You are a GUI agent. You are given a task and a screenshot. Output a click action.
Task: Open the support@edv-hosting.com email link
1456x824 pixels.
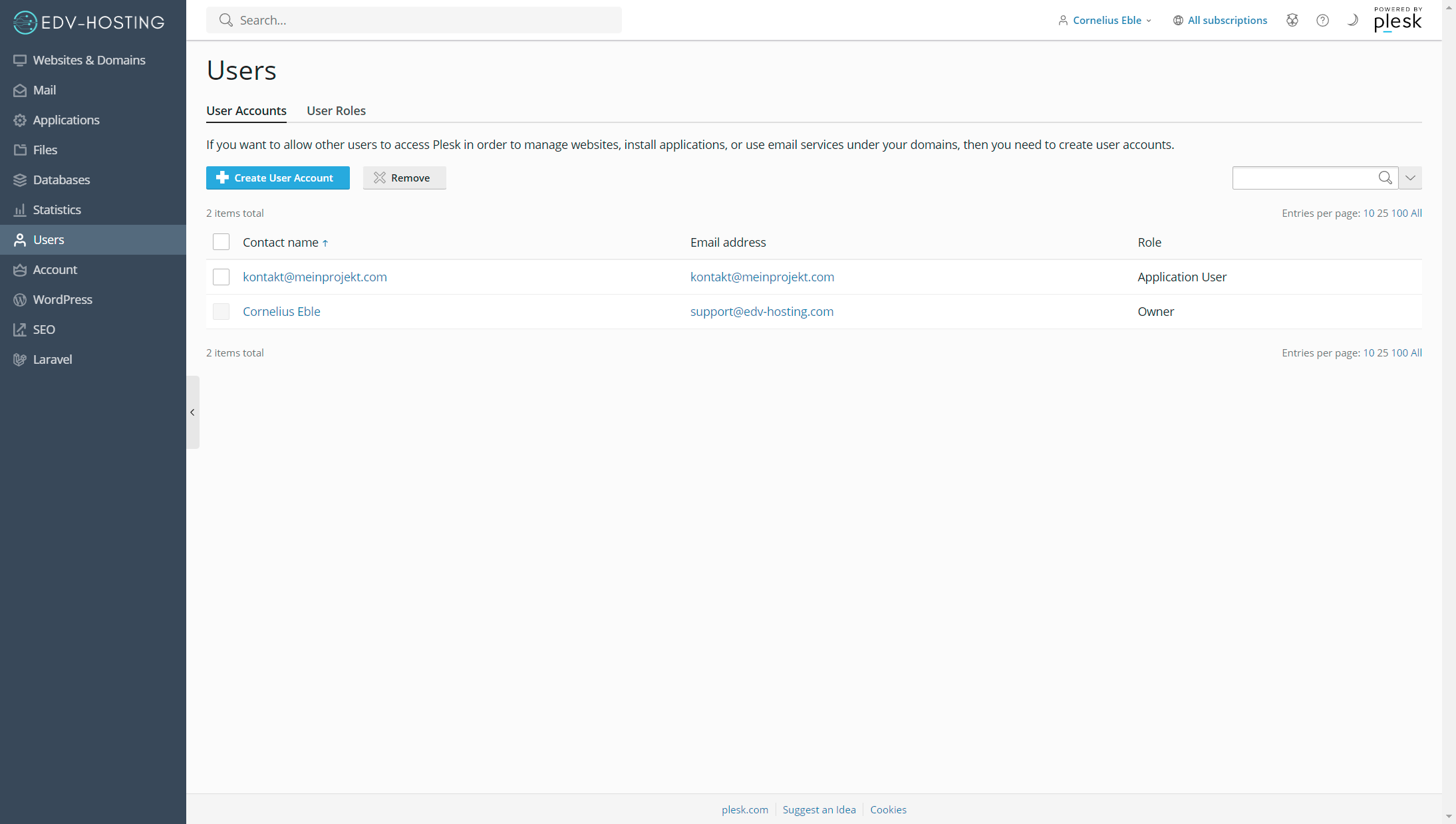pos(762,311)
